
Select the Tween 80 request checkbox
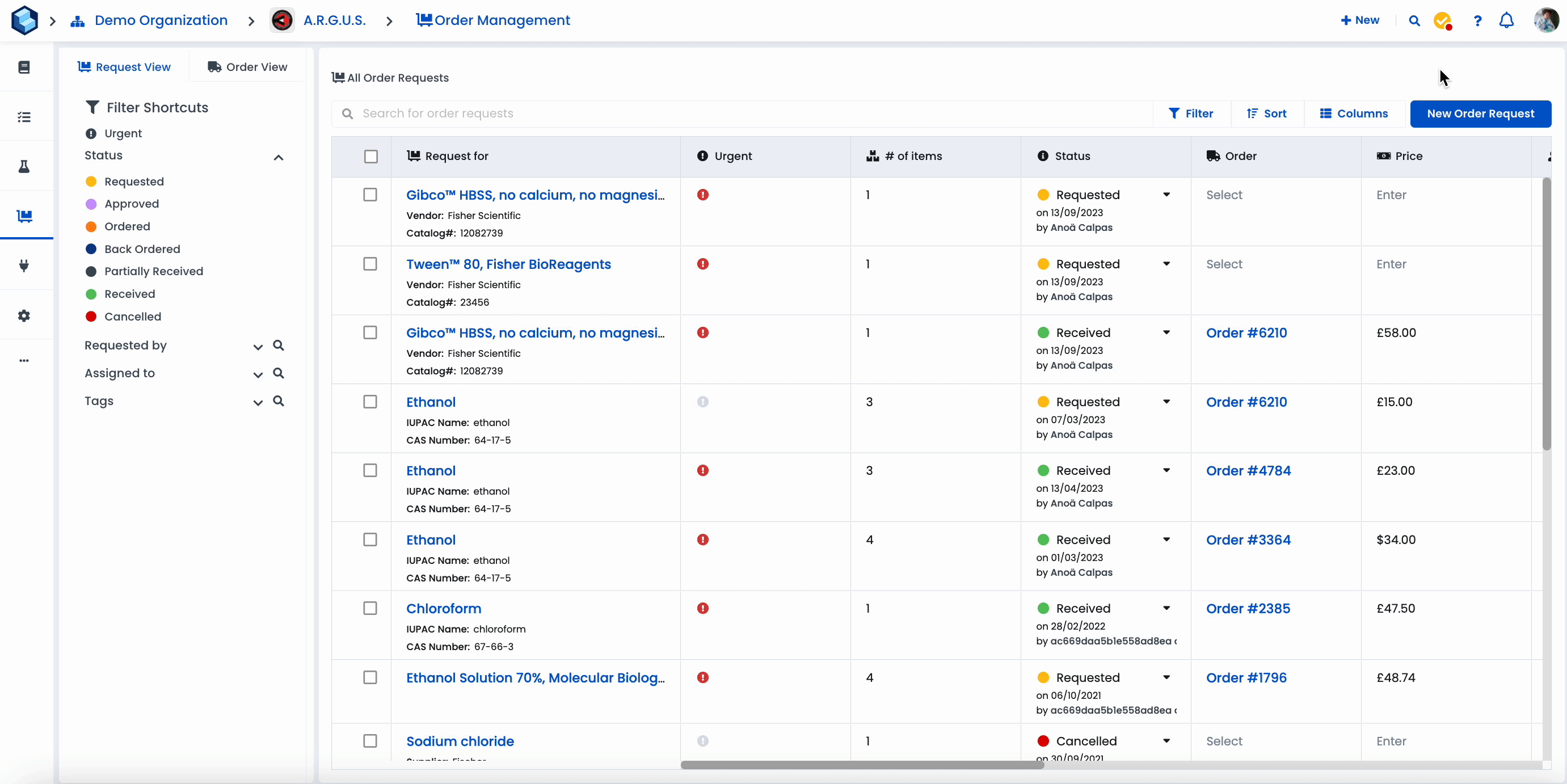pyautogui.click(x=370, y=264)
